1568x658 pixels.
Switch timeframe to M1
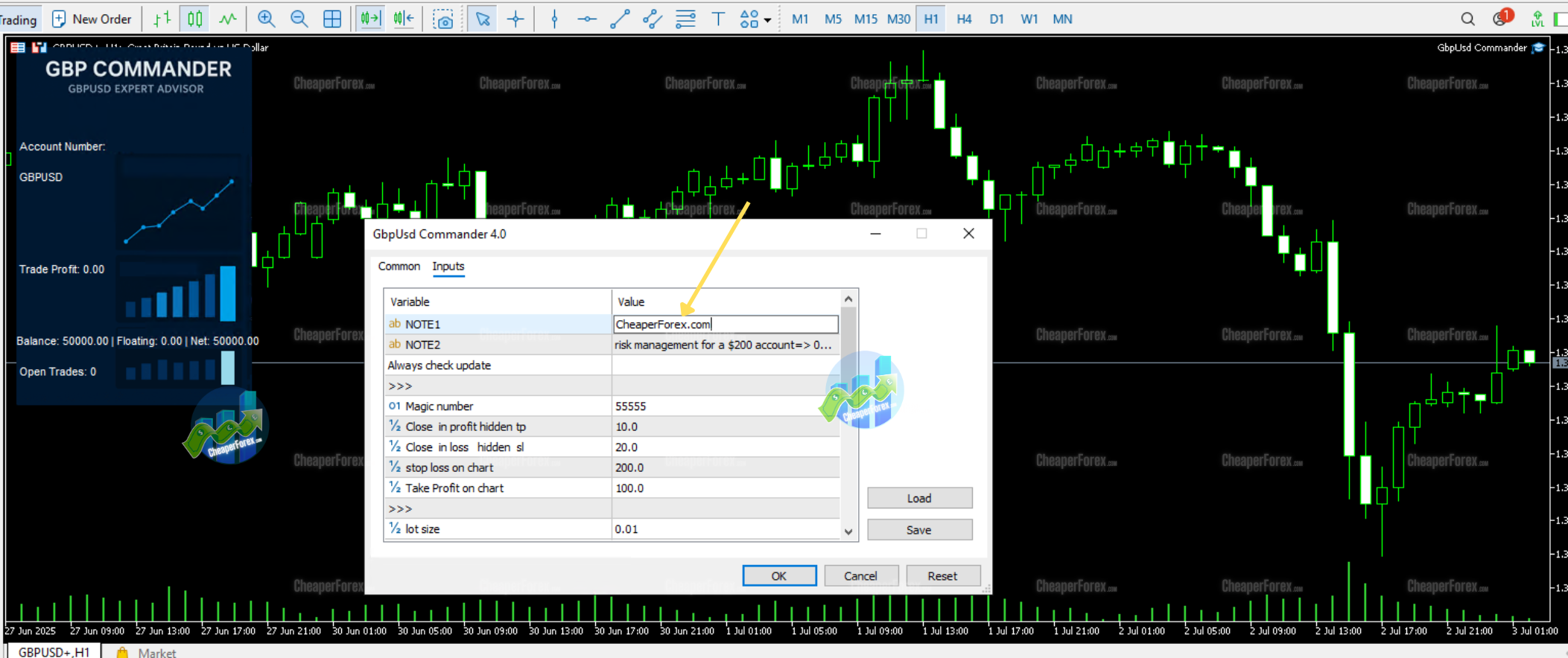pyautogui.click(x=800, y=19)
